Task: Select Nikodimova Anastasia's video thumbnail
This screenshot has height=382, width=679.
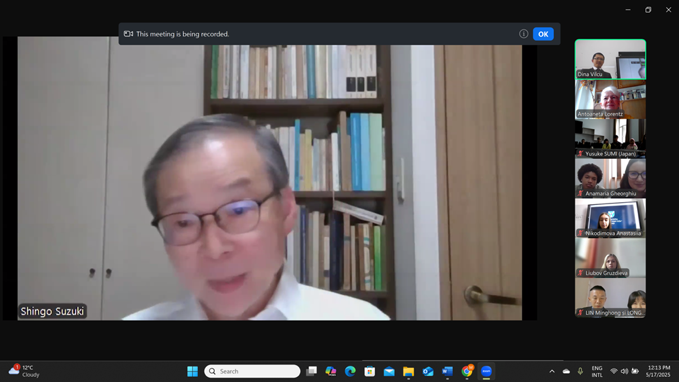Action: coord(610,218)
